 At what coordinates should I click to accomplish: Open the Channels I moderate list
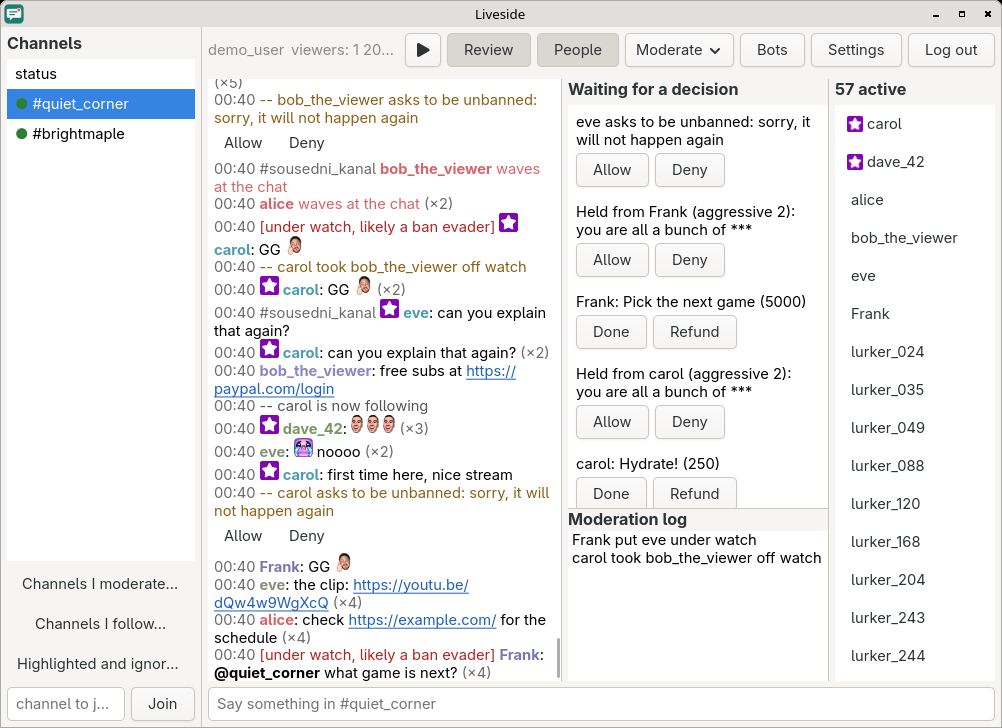pyautogui.click(x=100, y=584)
